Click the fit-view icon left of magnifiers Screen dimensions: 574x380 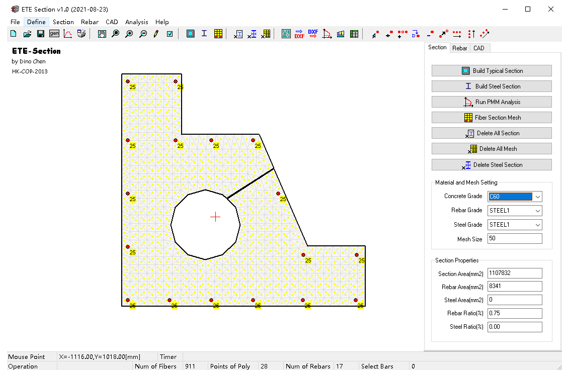click(x=102, y=34)
